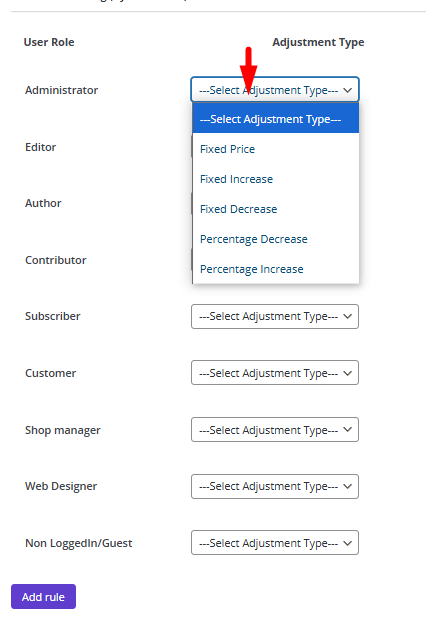Click the chevron arrow on the Customer dropdown
This screenshot has width=426, height=626.
tap(348, 373)
